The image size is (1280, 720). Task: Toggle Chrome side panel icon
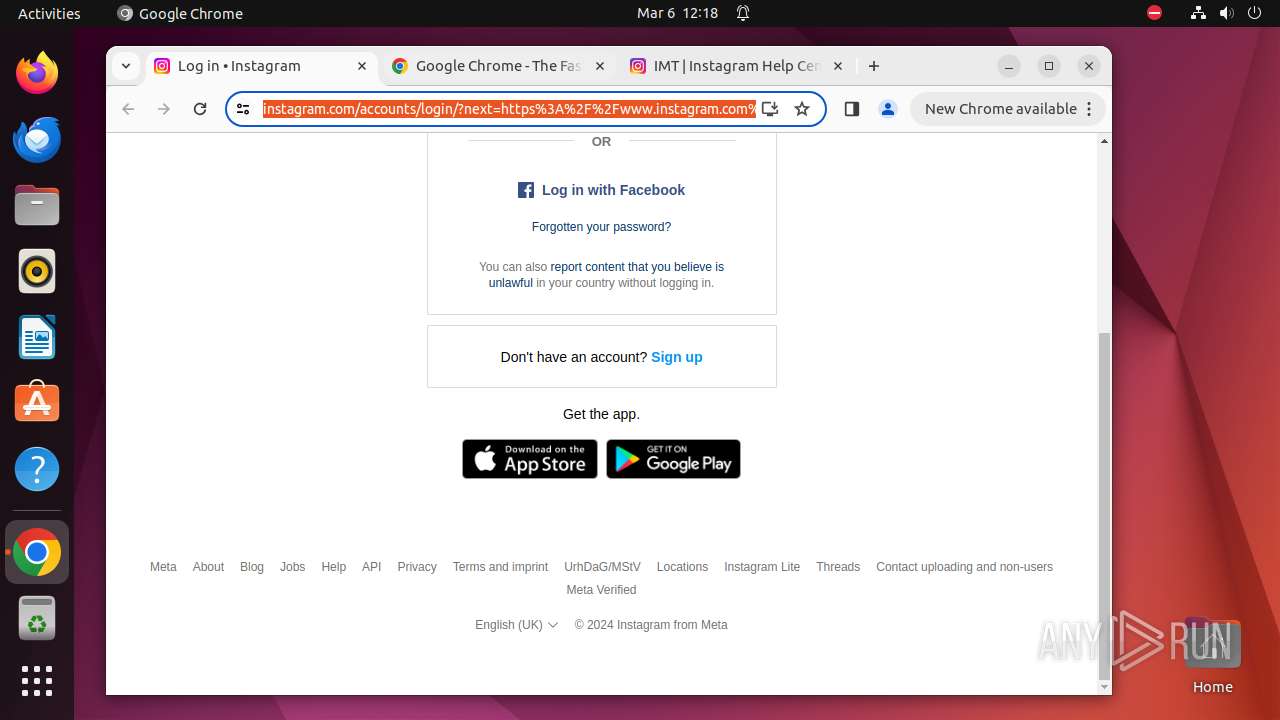click(852, 109)
